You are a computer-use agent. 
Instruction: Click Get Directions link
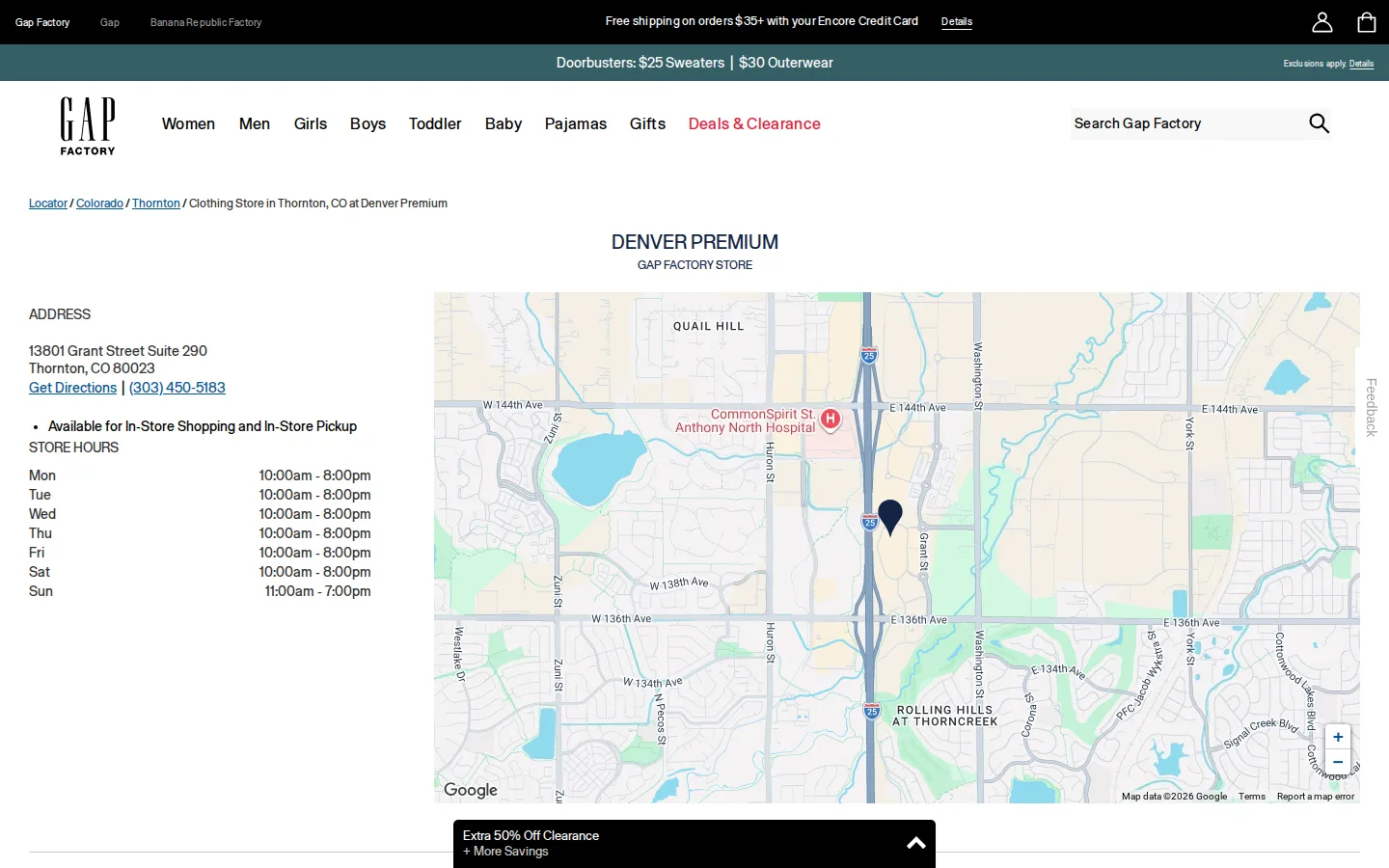coord(72,388)
